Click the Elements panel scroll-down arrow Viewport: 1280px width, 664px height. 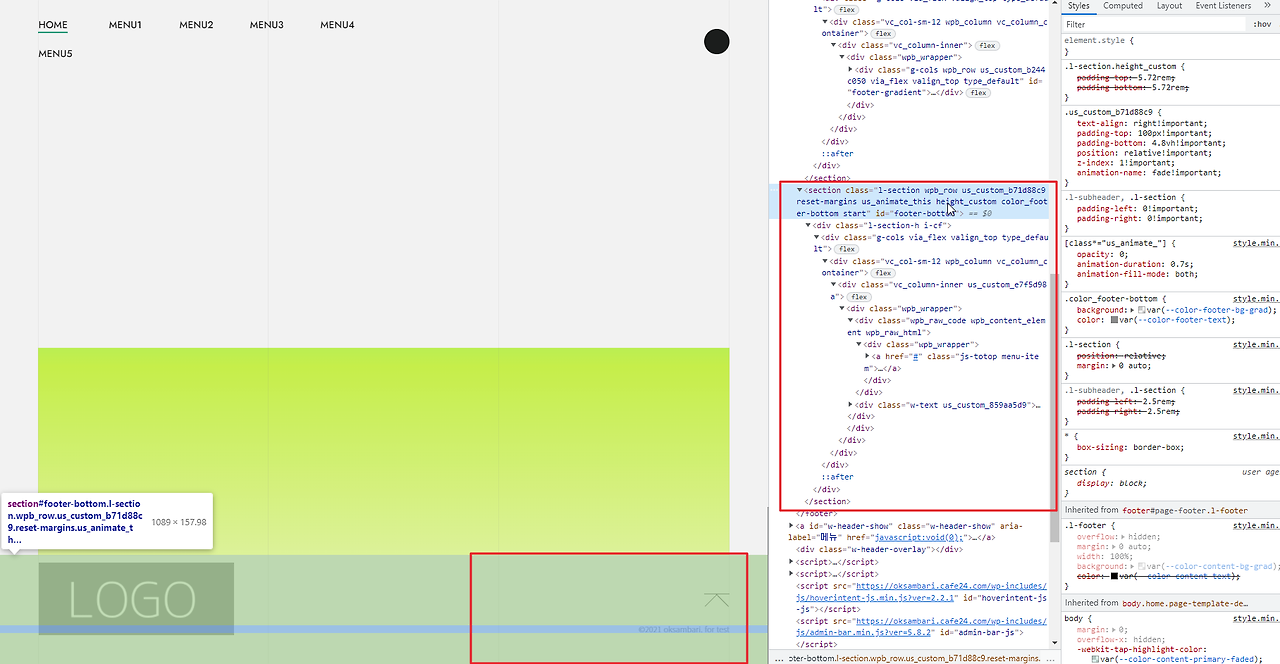coord(1054,644)
